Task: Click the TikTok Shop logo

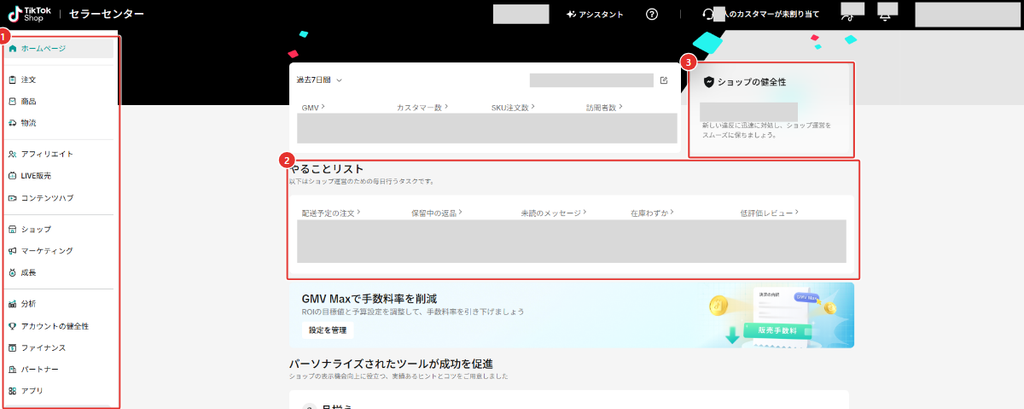Action: click(29, 14)
